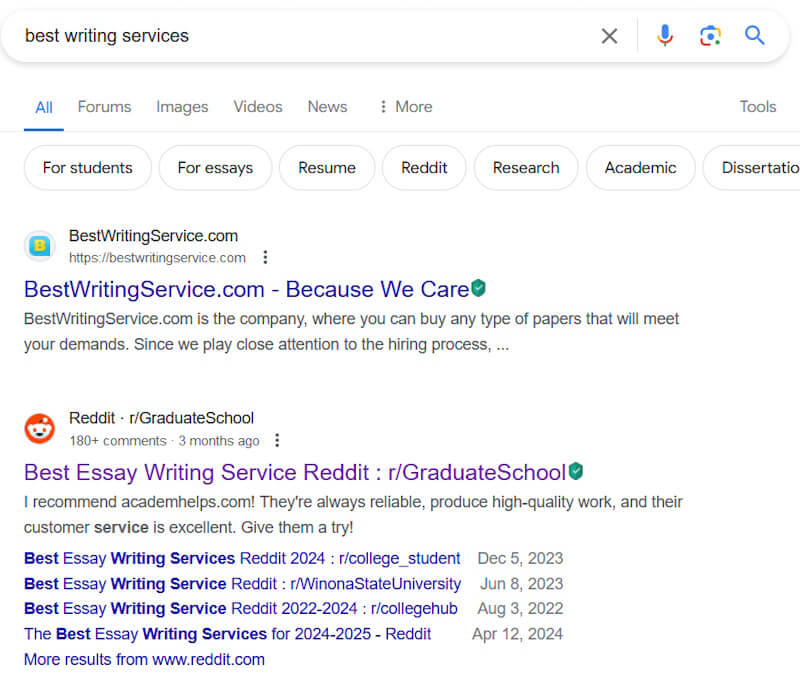This screenshot has height=686, width=800.
Task: Click More results from www.reddit.com
Action: (x=144, y=659)
